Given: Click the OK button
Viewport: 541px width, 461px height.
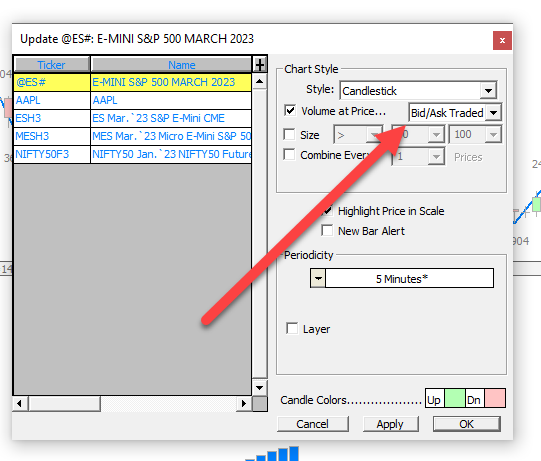Looking at the screenshot, I should coord(466,424).
